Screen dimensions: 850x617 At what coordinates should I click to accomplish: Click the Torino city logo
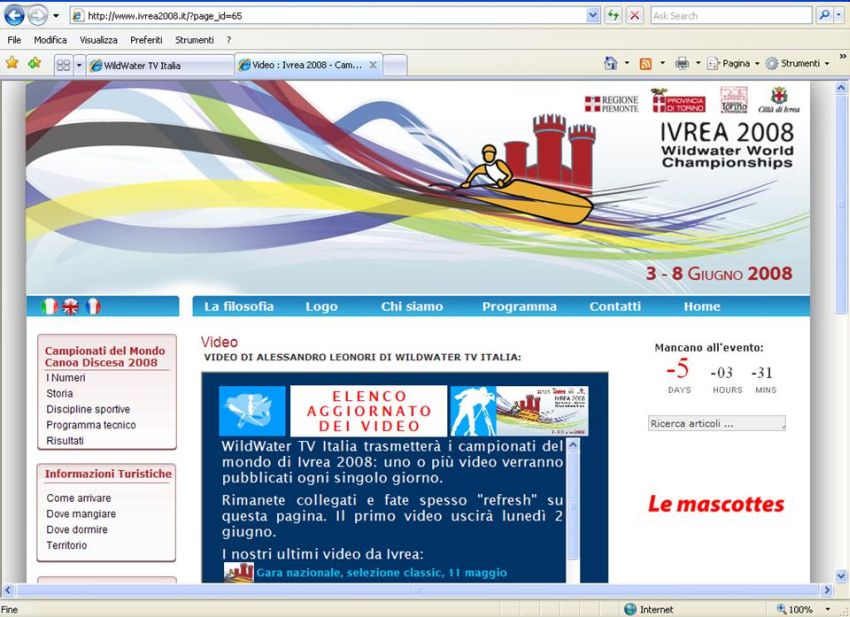733,100
